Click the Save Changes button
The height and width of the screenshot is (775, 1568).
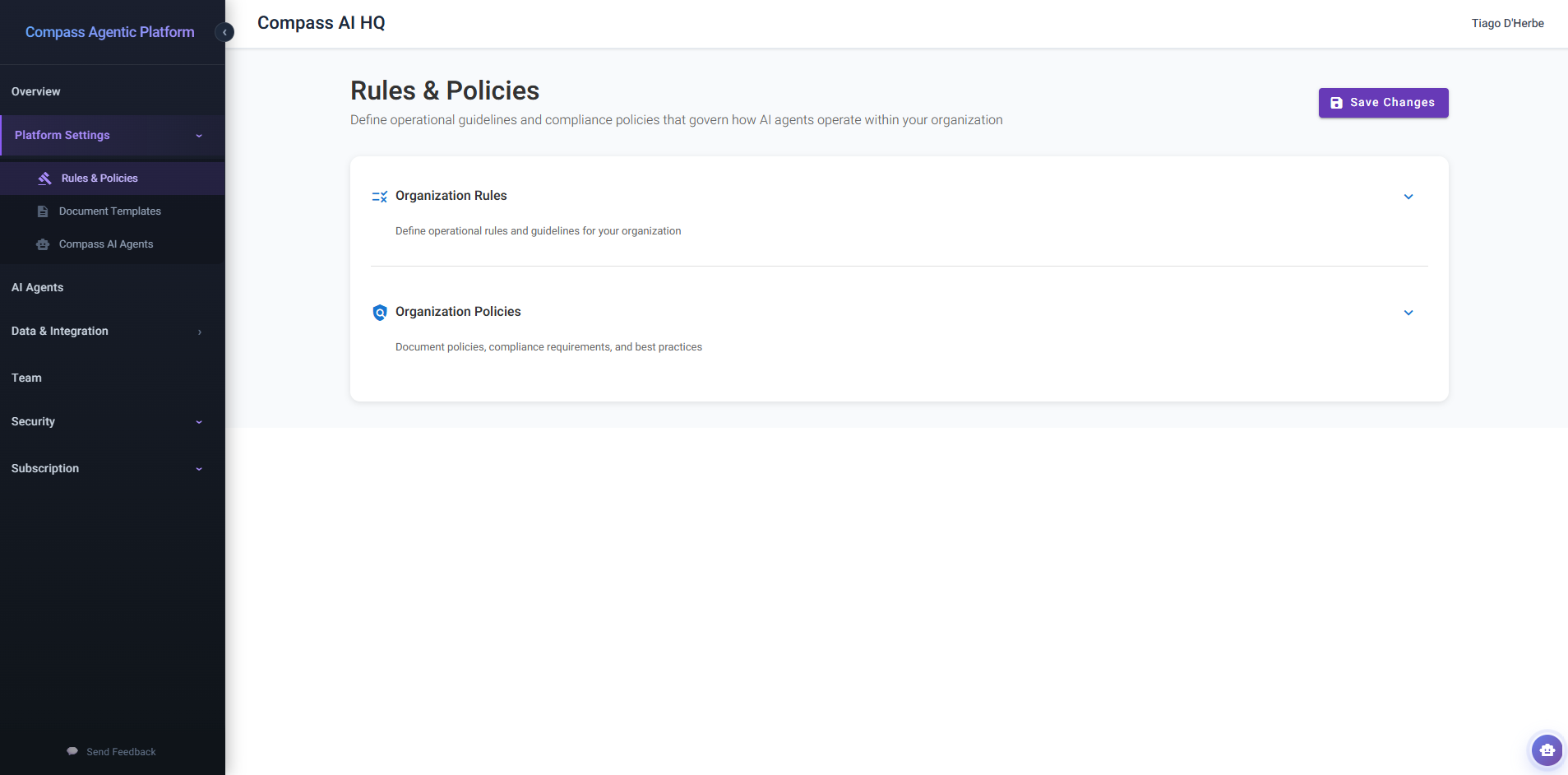pyautogui.click(x=1382, y=102)
